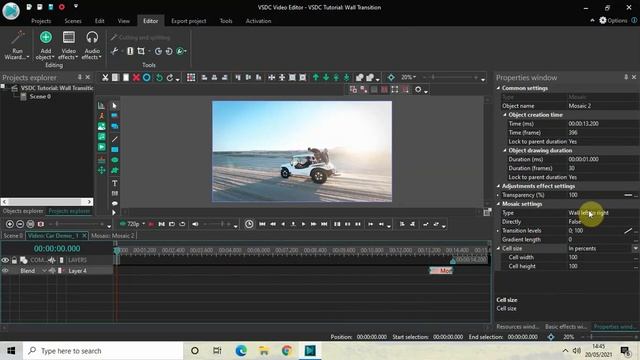640x360 pixels.
Task: Click the add image object icon
Action: click(x=102, y=127)
